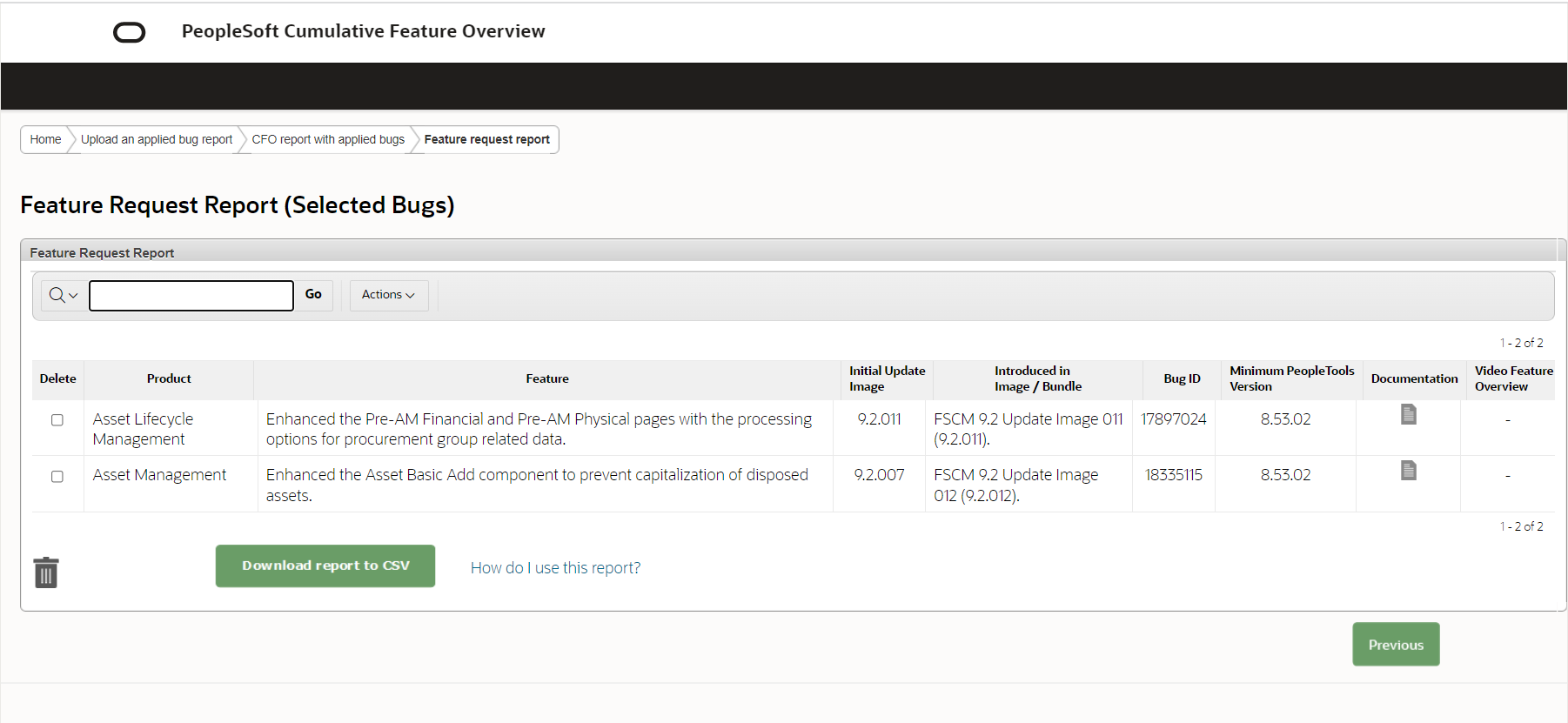Viewport: 1568px width, 723px height.
Task: Select Feature request report breadcrumb
Action: click(x=487, y=139)
